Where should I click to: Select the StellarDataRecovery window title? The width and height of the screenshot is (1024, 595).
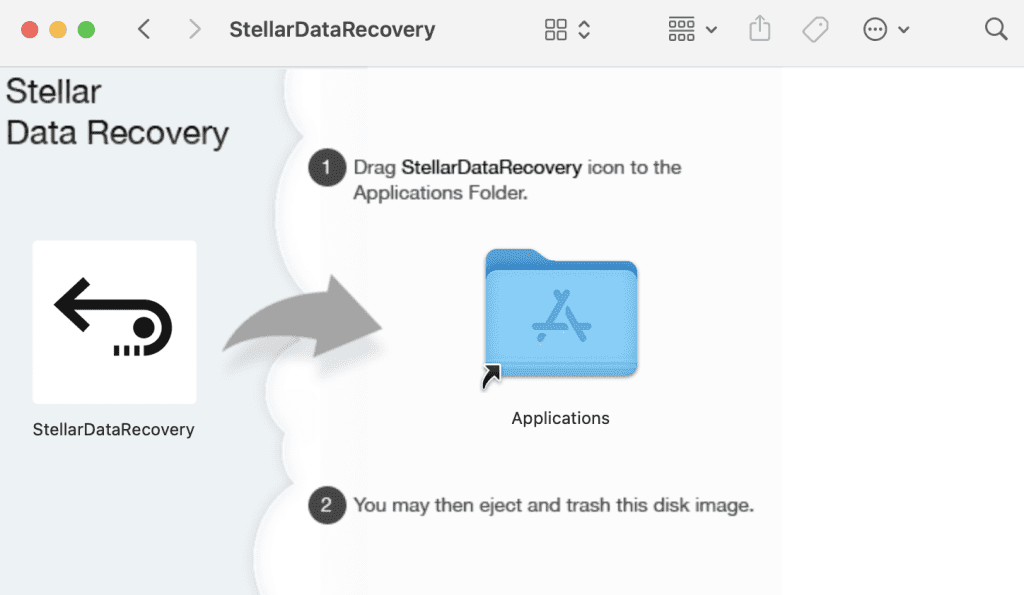[x=332, y=29]
